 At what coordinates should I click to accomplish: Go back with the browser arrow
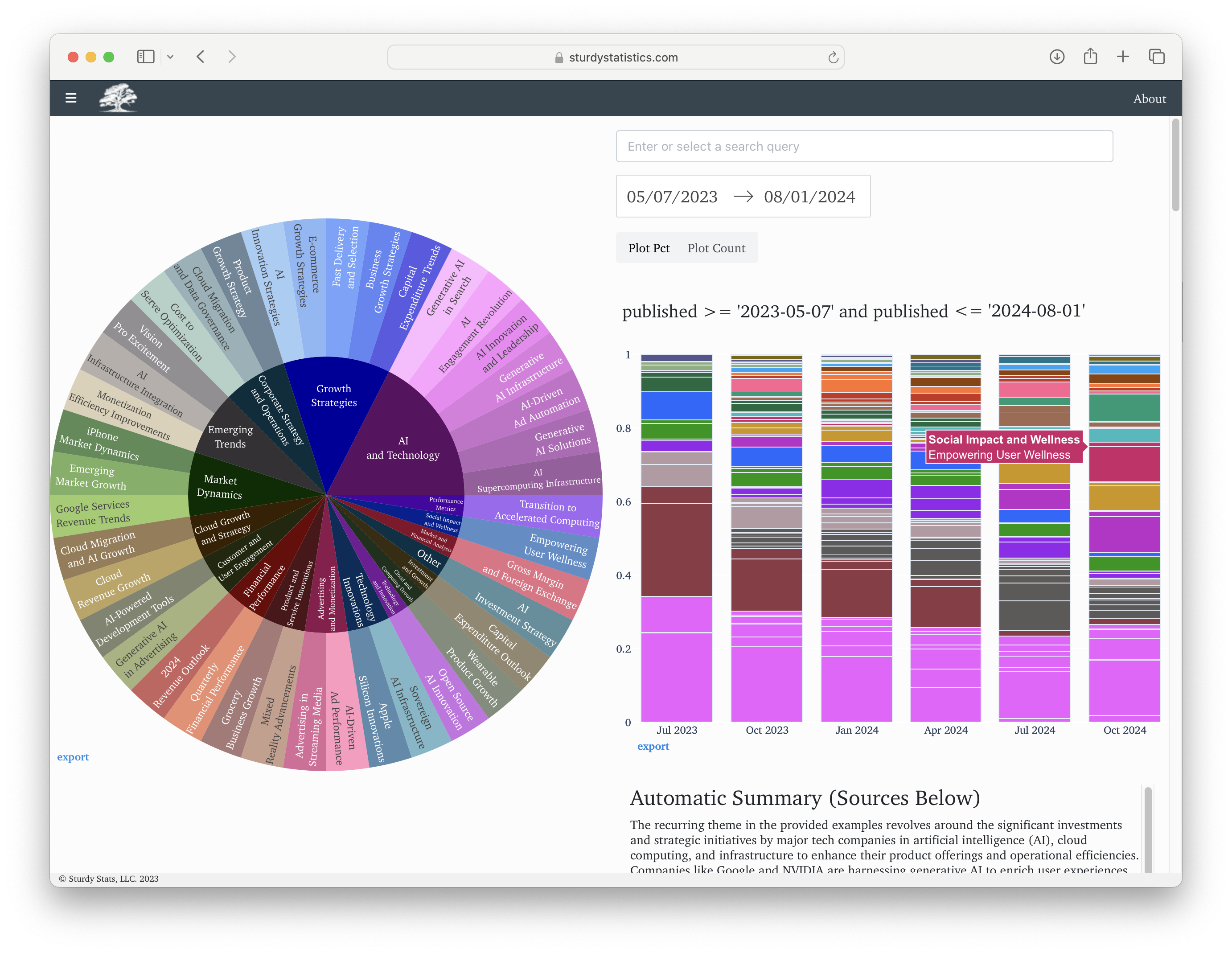[201, 57]
